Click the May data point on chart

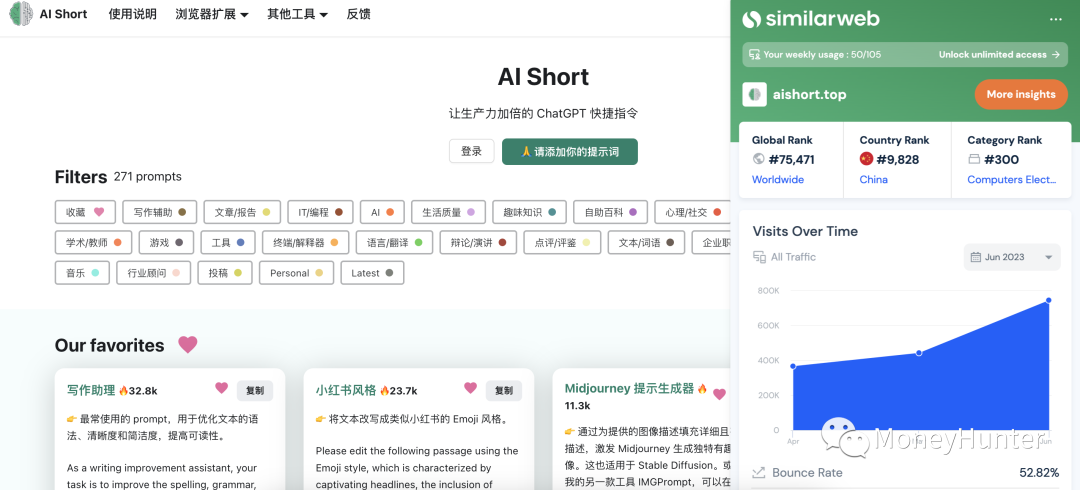pos(920,353)
